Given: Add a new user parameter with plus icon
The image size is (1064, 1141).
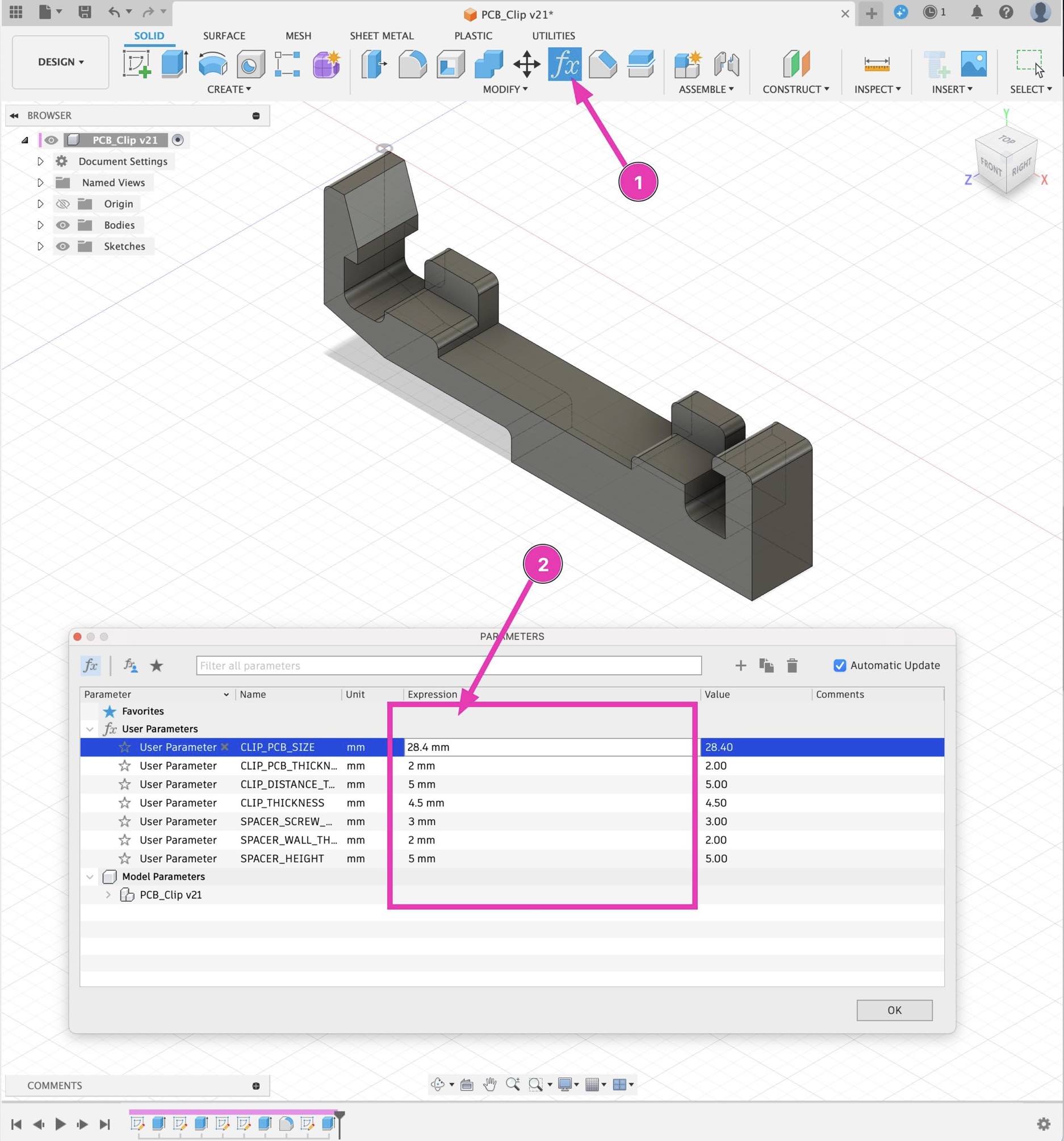Looking at the screenshot, I should (x=740, y=665).
